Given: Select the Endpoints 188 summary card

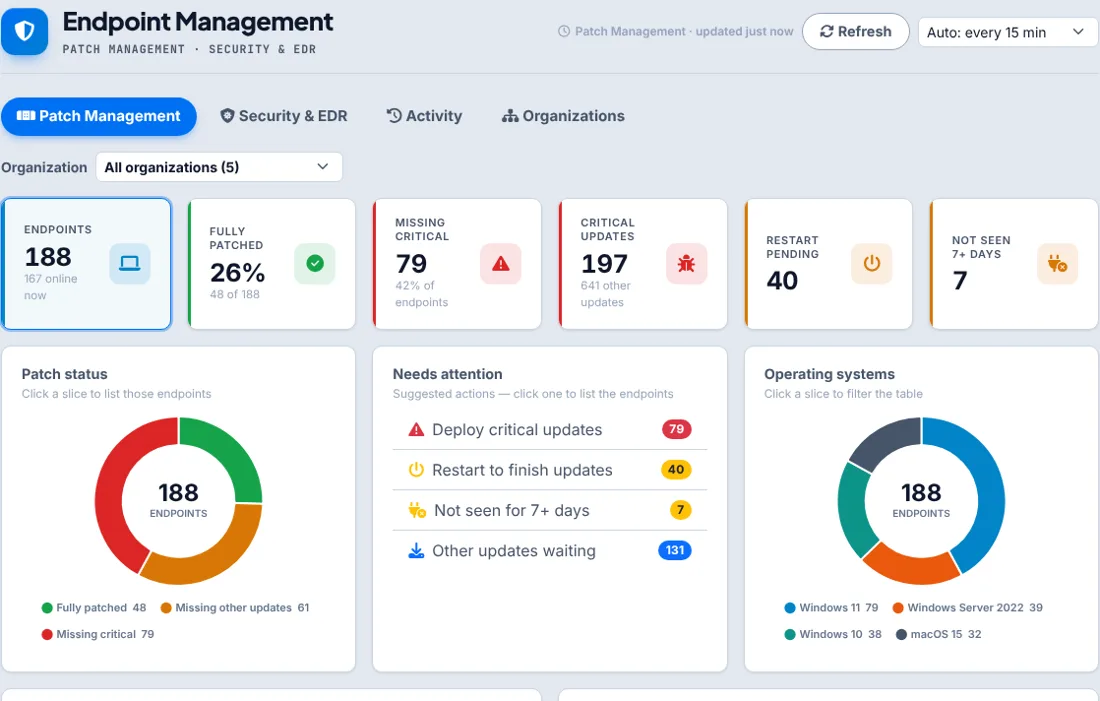Looking at the screenshot, I should coord(86,264).
